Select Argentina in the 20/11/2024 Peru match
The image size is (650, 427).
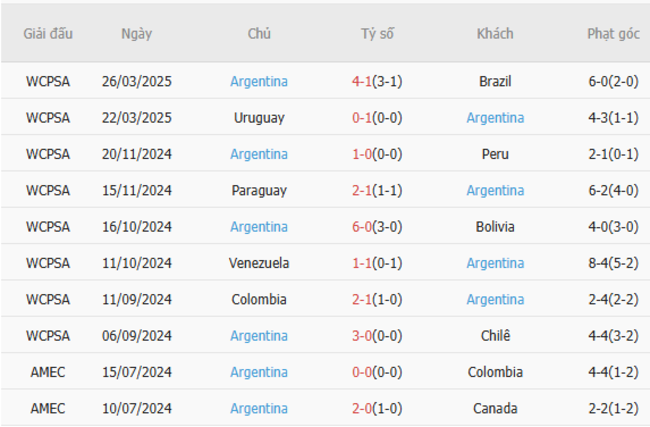pos(259,154)
